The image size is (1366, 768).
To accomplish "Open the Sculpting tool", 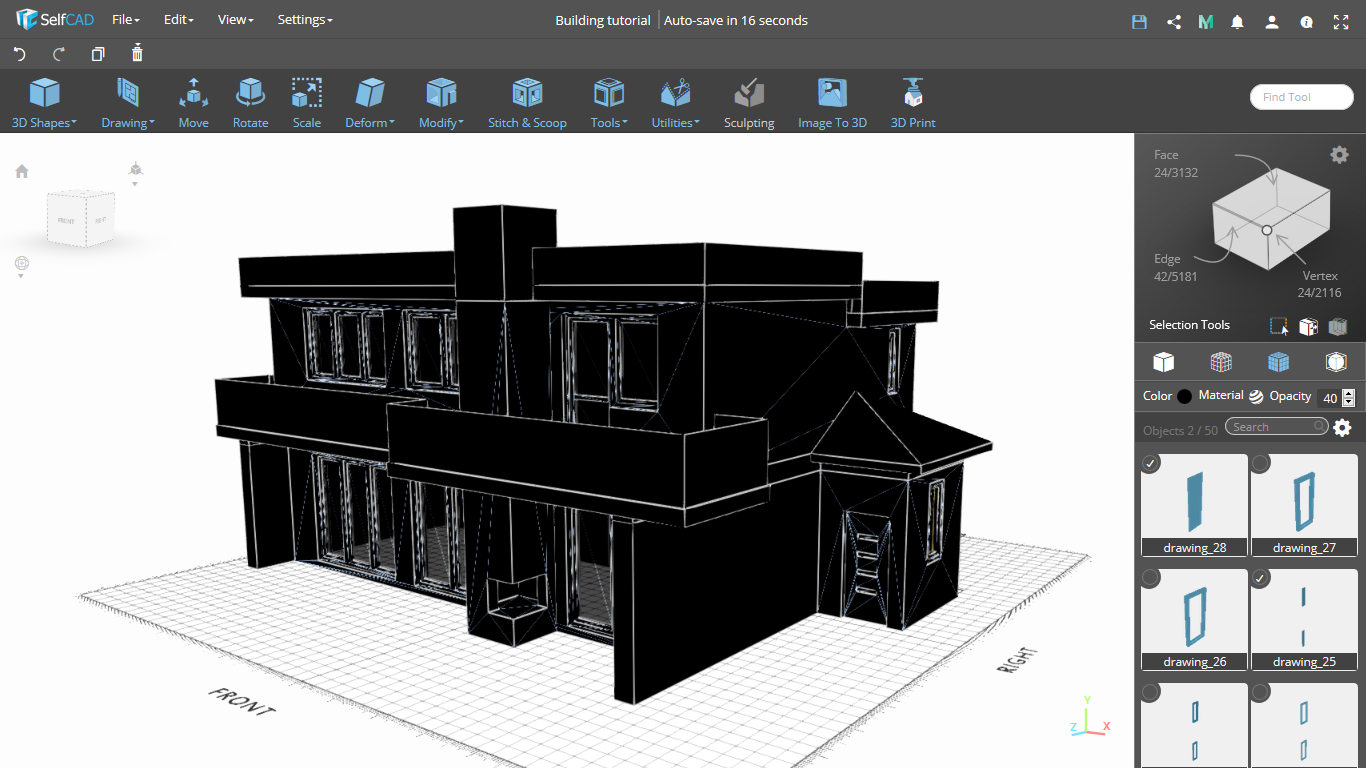I will 749,104.
